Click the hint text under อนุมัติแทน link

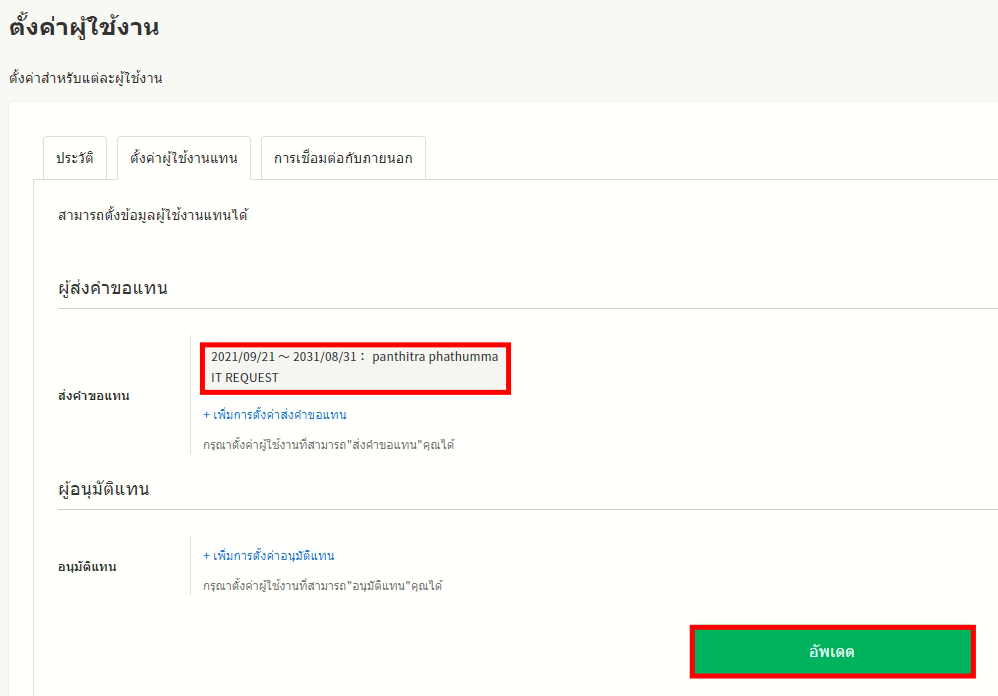click(322, 586)
